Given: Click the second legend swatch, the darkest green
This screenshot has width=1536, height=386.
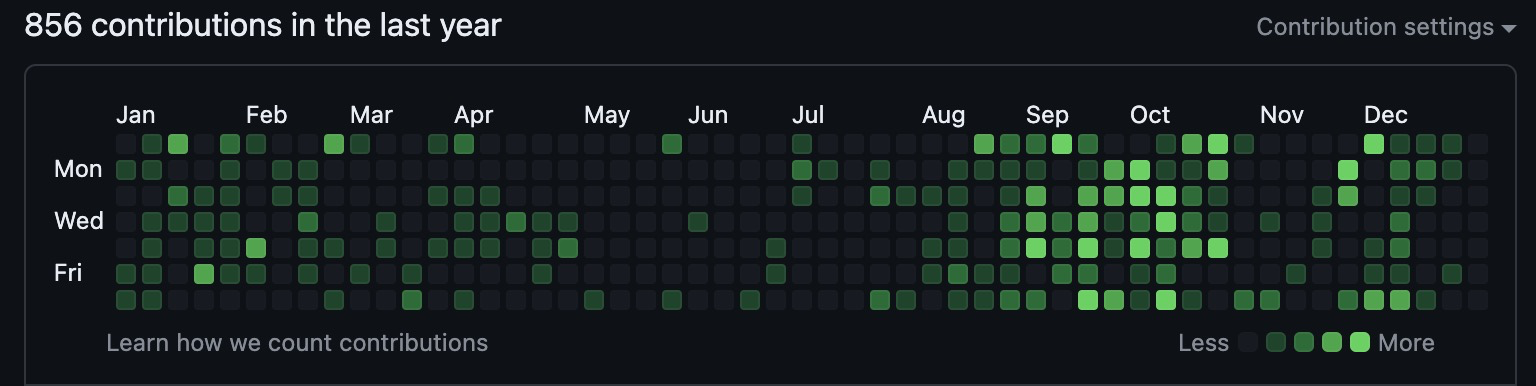Looking at the screenshot, I should point(1276,343).
